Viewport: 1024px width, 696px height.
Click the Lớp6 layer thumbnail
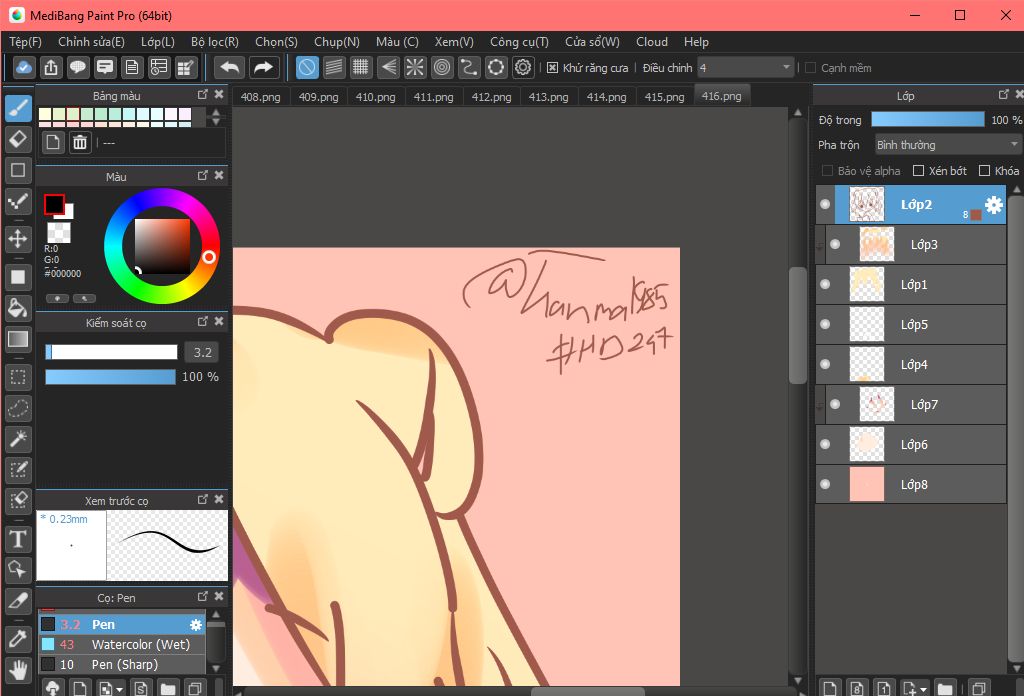coord(866,445)
